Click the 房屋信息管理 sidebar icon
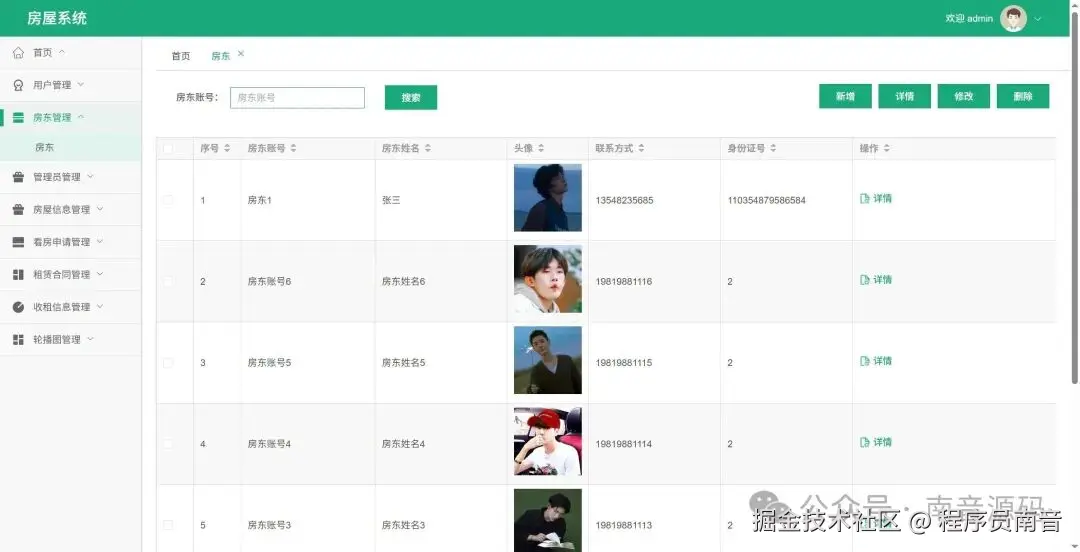The width and height of the screenshot is (1080, 552). click(19, 209)
